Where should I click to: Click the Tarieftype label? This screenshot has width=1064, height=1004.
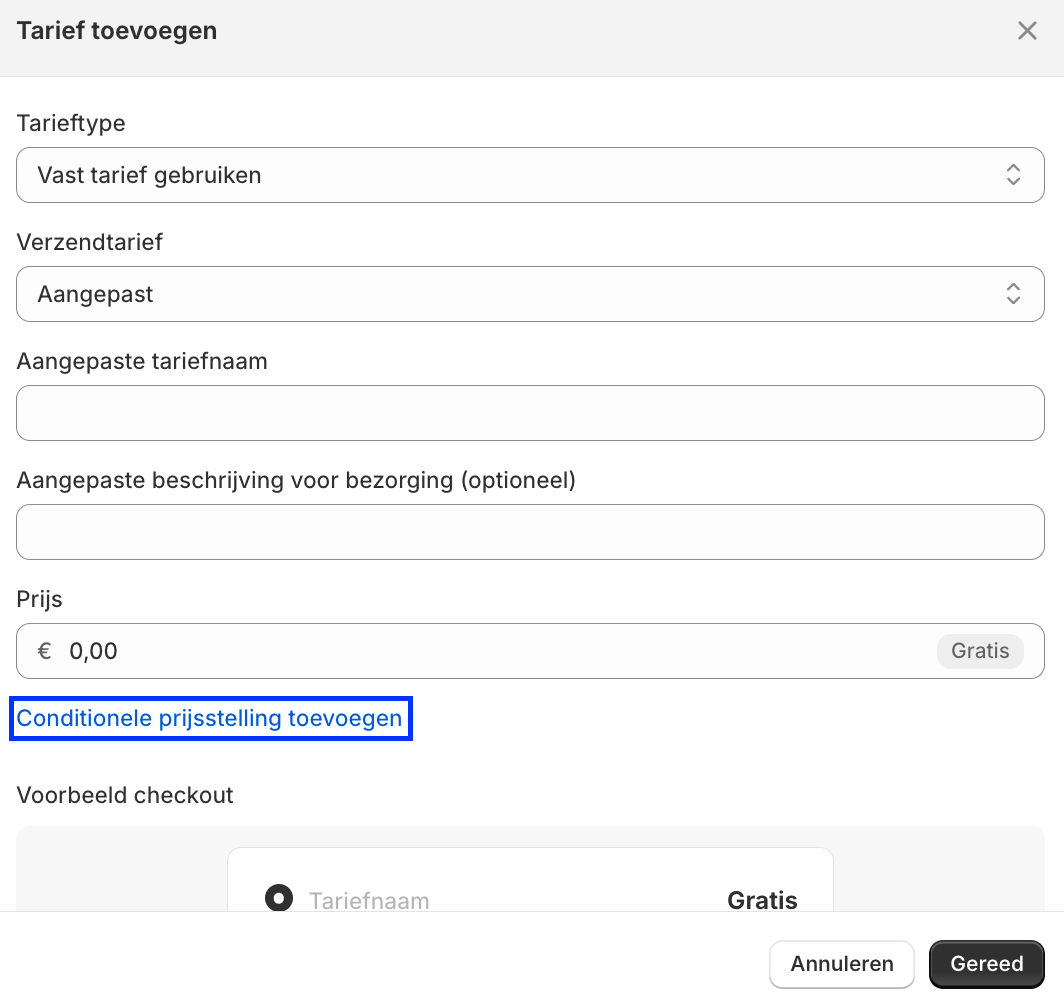click(x=71, y=123)
